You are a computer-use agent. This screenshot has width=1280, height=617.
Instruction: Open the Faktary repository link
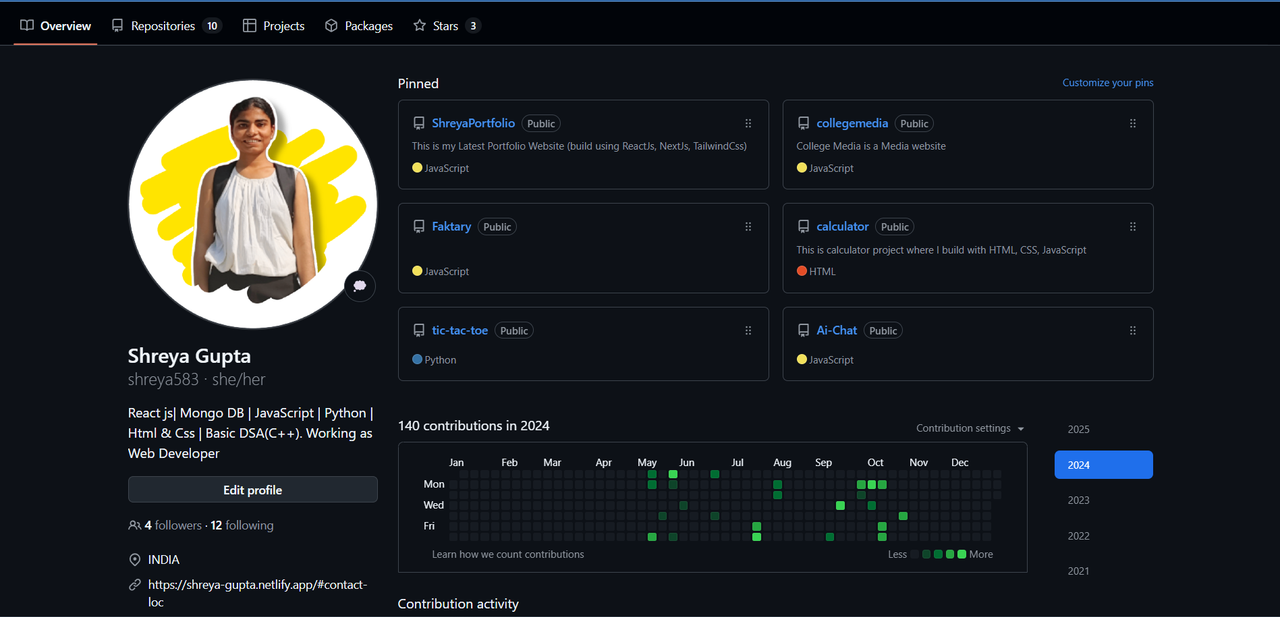pos(451,227)
